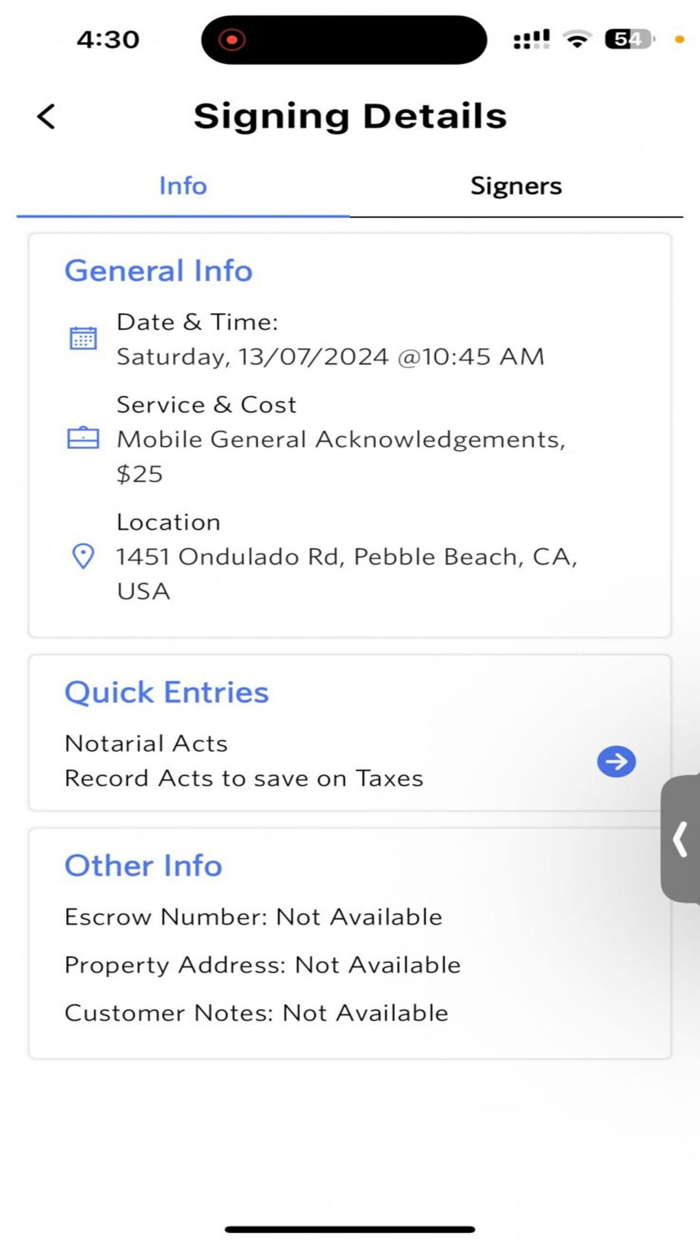Select the briefcase icon next to Service & Cost
Screen dimensions: 700x1244
83,438
